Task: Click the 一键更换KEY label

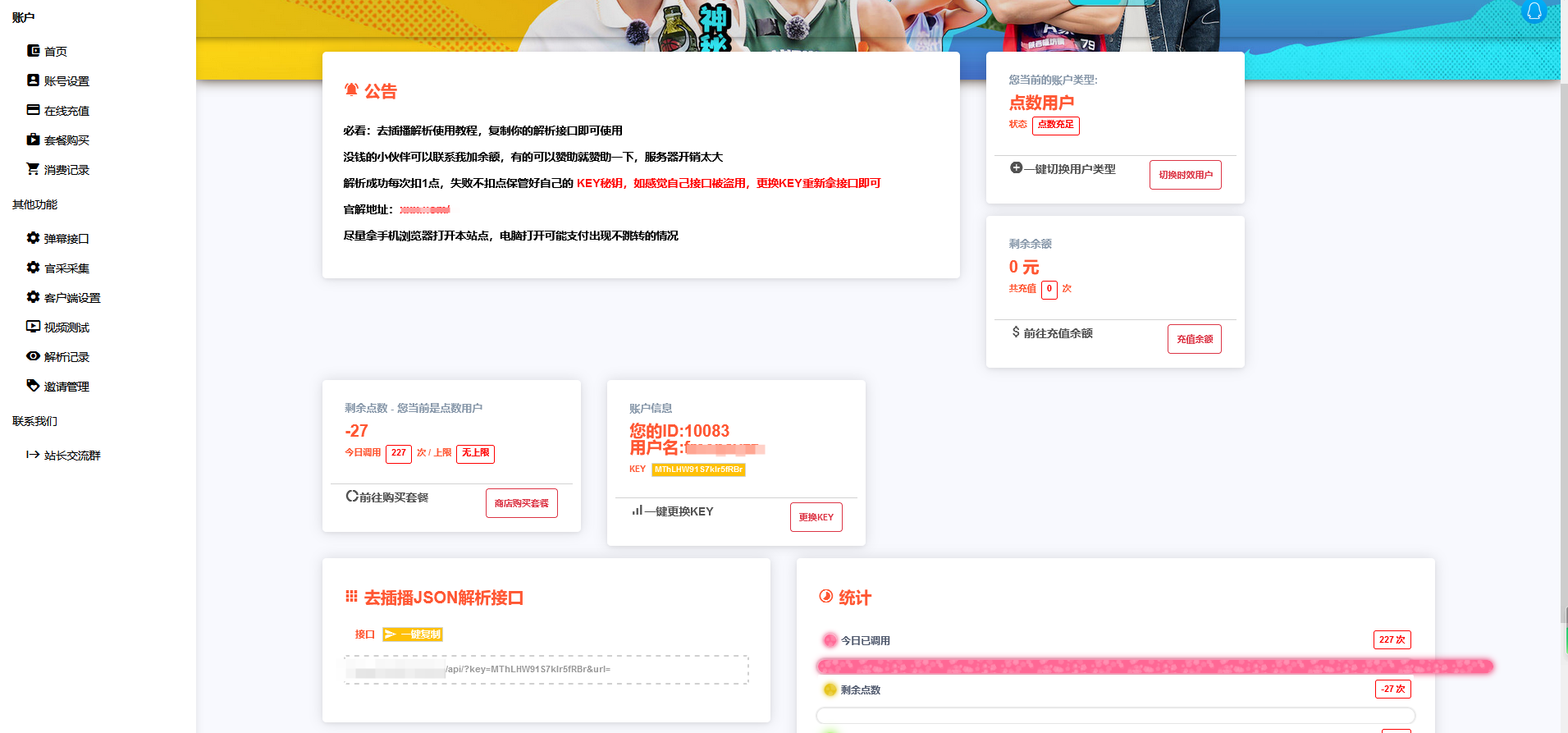Action: 679,511
